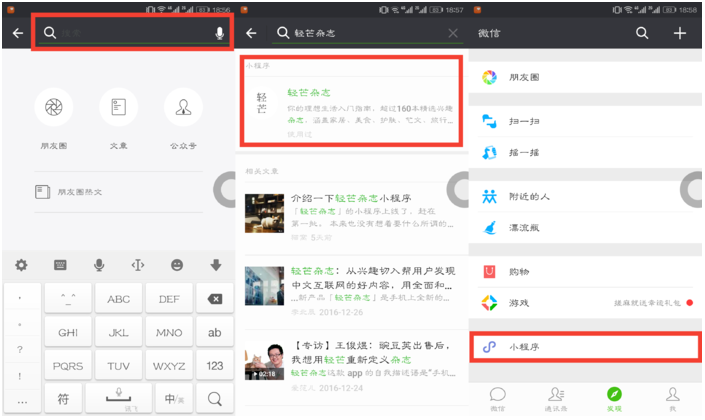Open 摇一摇 shake entry
The image size is (705, 420).
click(x=585, y=152)
